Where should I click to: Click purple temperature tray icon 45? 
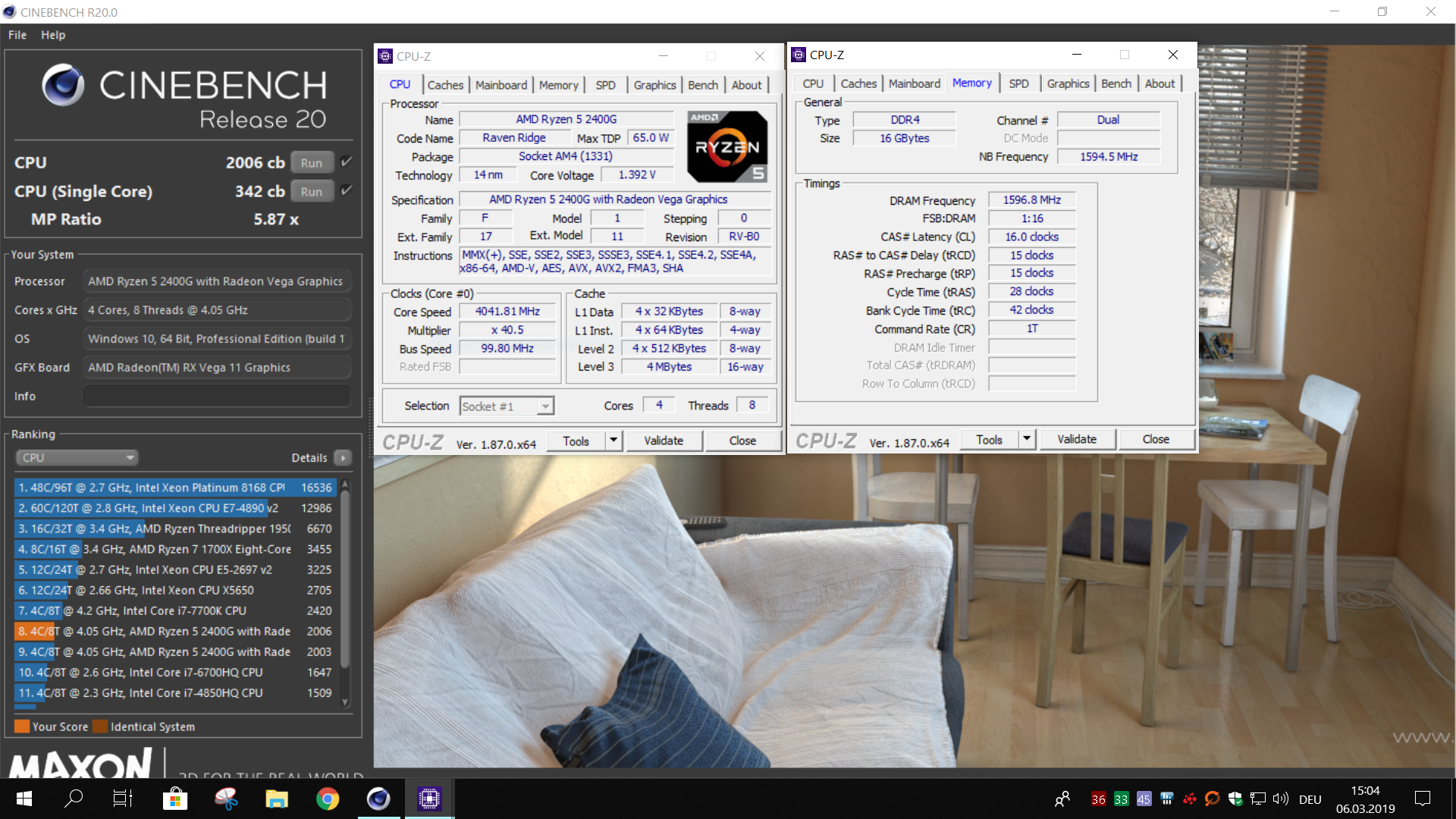pos(1144,799)
